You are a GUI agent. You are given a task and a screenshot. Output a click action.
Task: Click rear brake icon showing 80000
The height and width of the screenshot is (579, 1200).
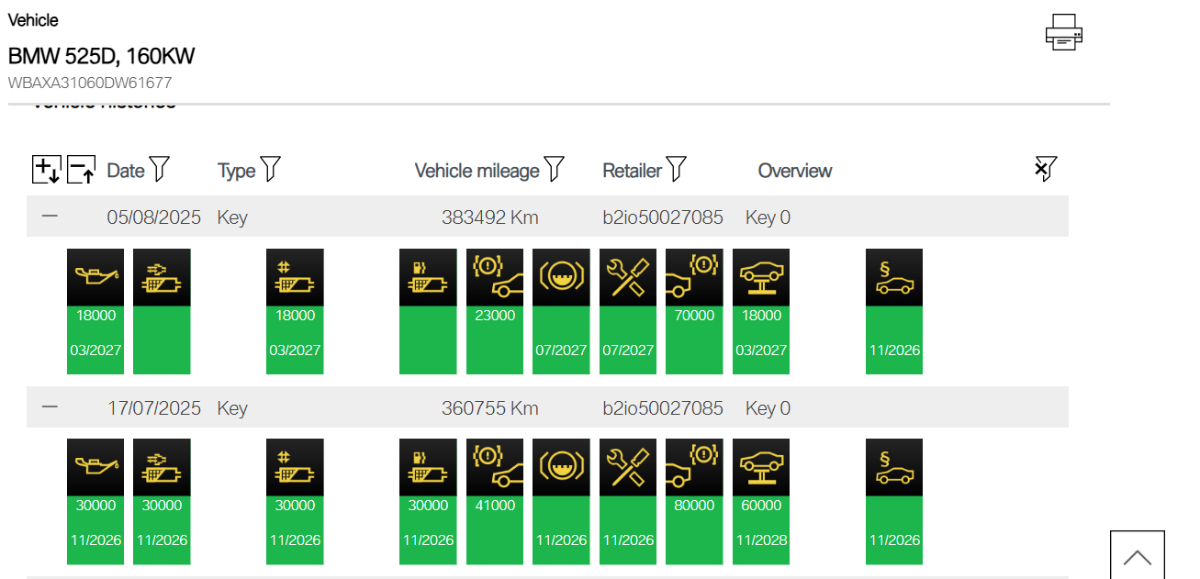[694, 467]
